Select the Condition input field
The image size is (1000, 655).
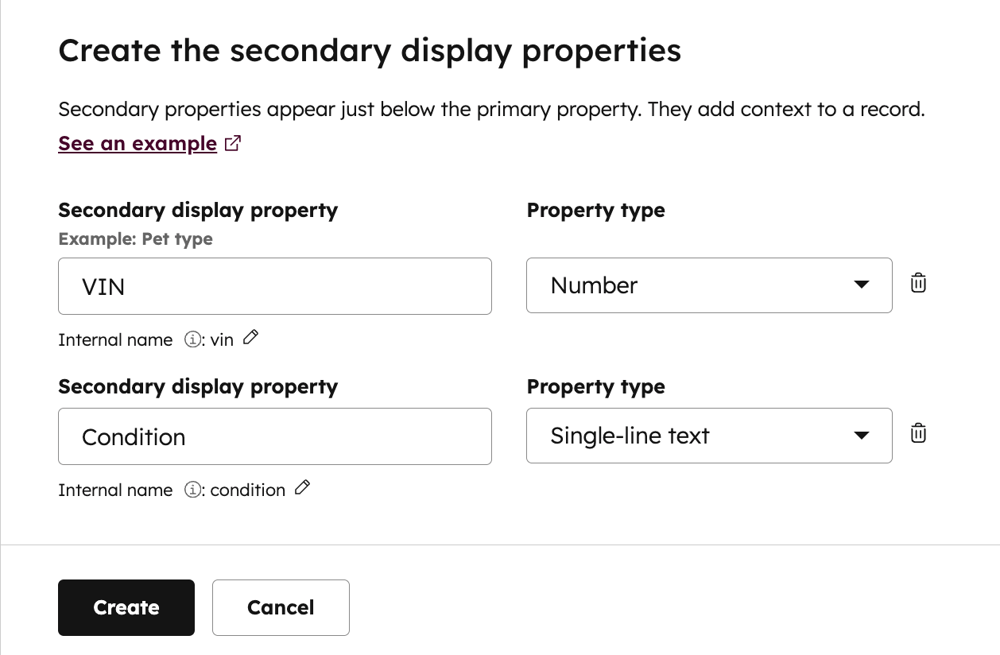click(275, 436)
